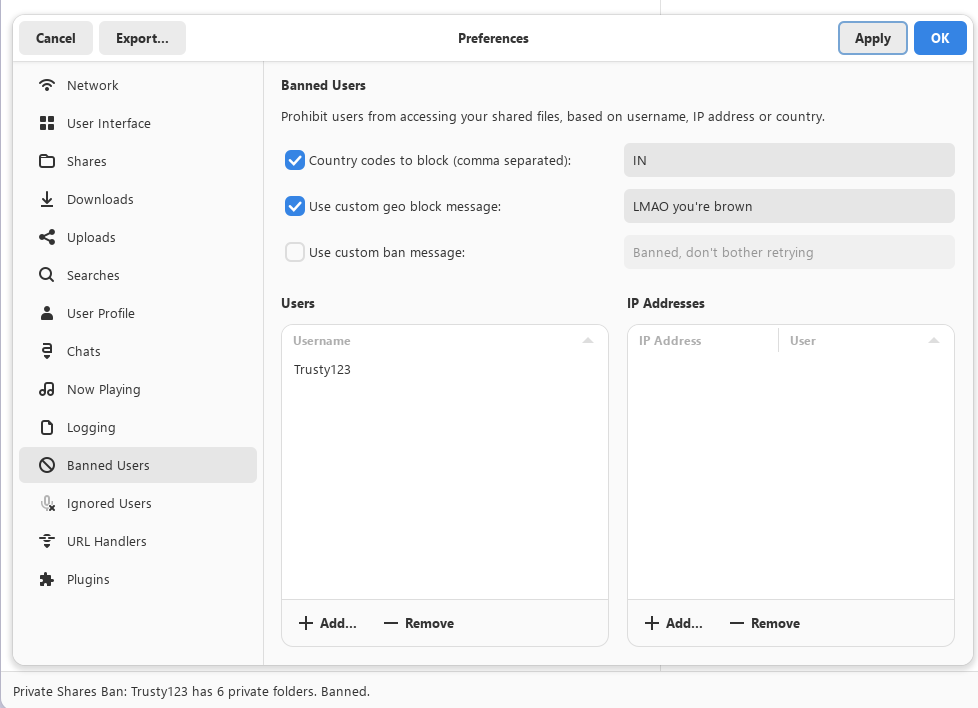Click the Cancel button
The height and width of the screenshot is (708, 978).
[x=56, y=38]
